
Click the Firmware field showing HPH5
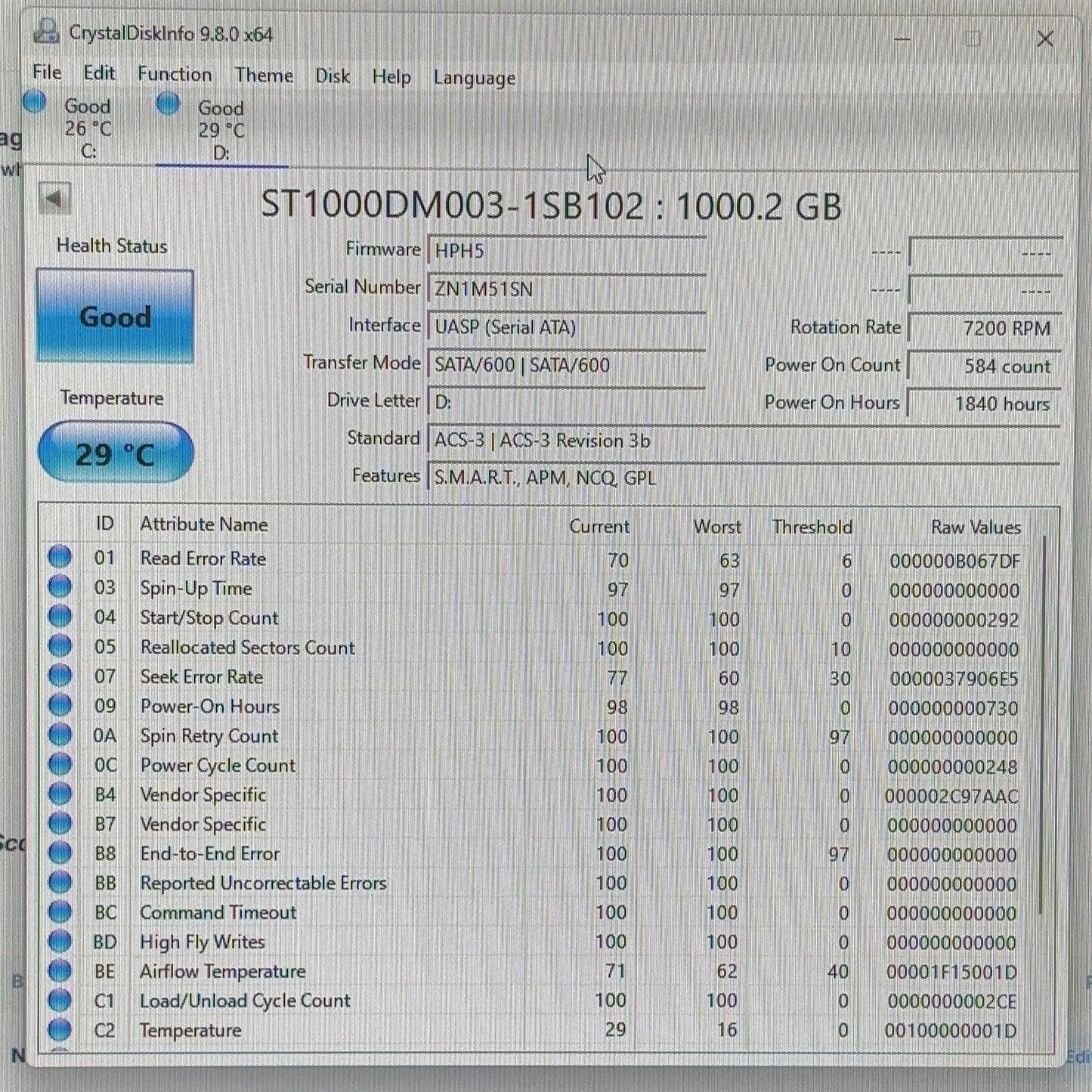567,250
